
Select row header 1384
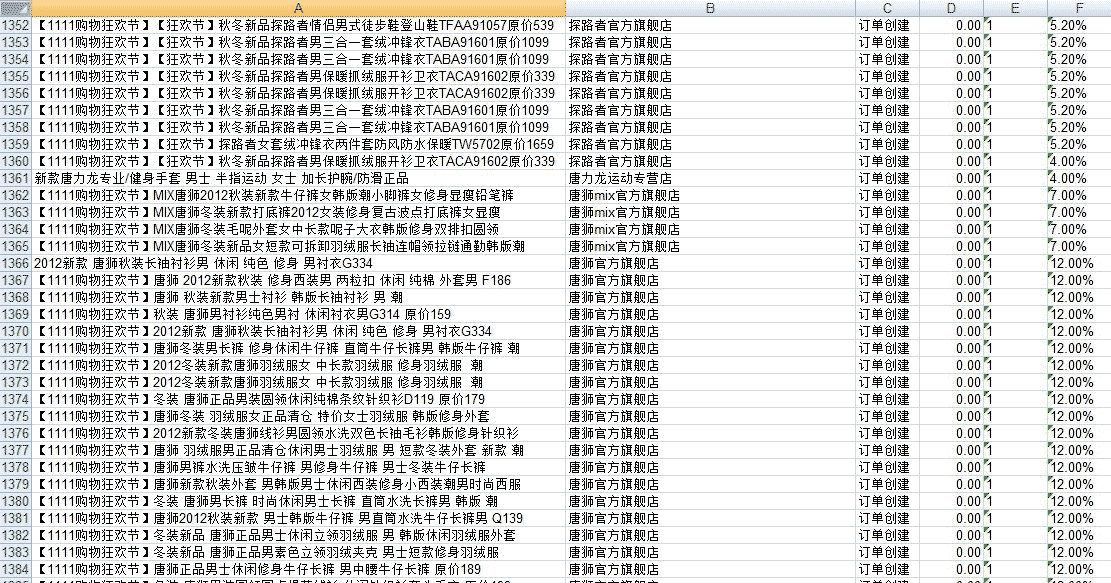16,570
